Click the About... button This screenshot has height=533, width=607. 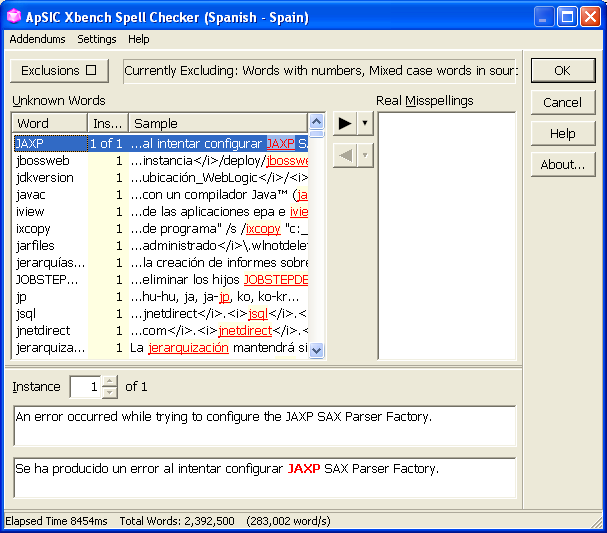click(562, 165)
